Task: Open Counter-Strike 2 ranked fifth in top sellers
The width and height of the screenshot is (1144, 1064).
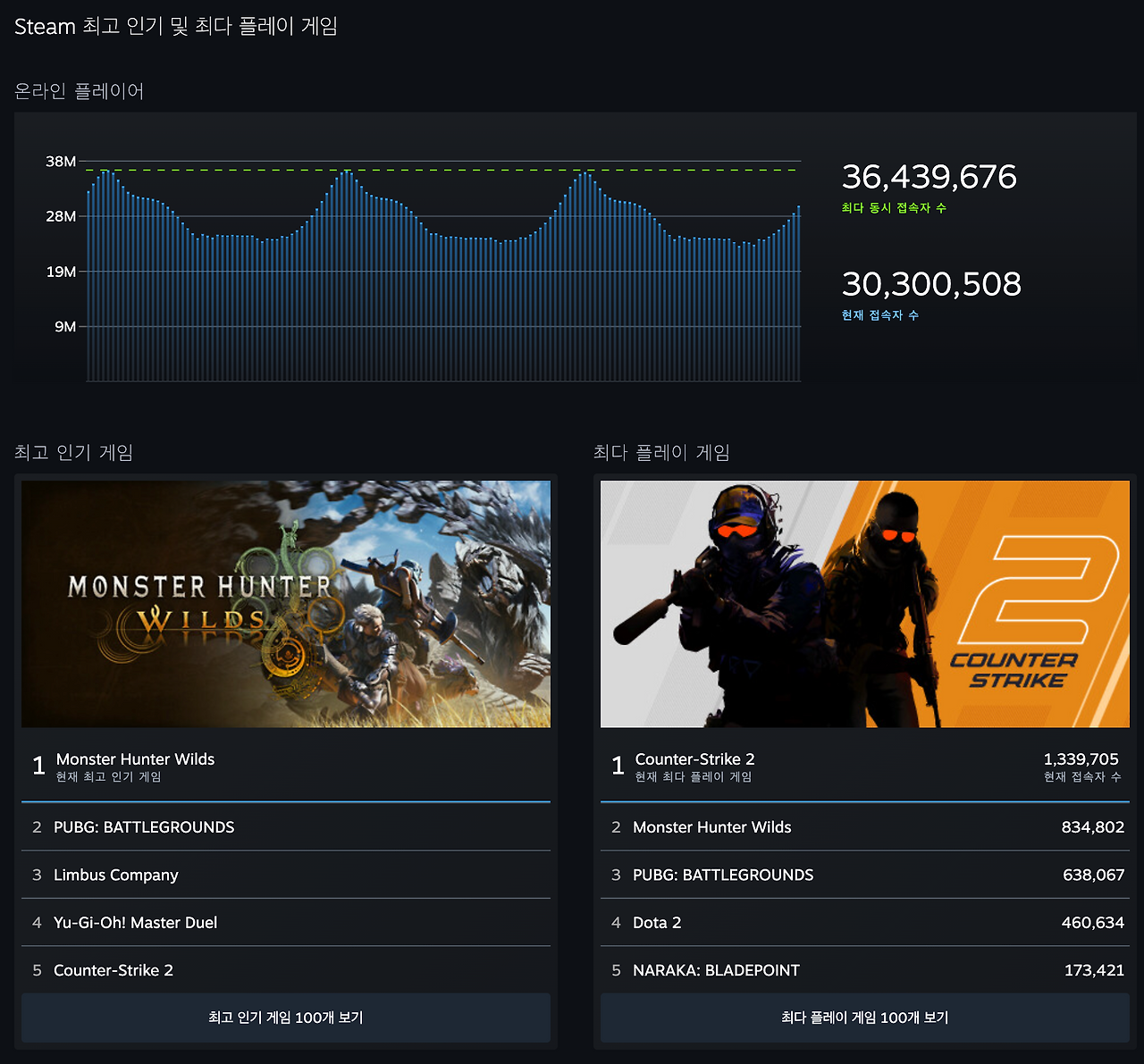Action: click(286, 969)
